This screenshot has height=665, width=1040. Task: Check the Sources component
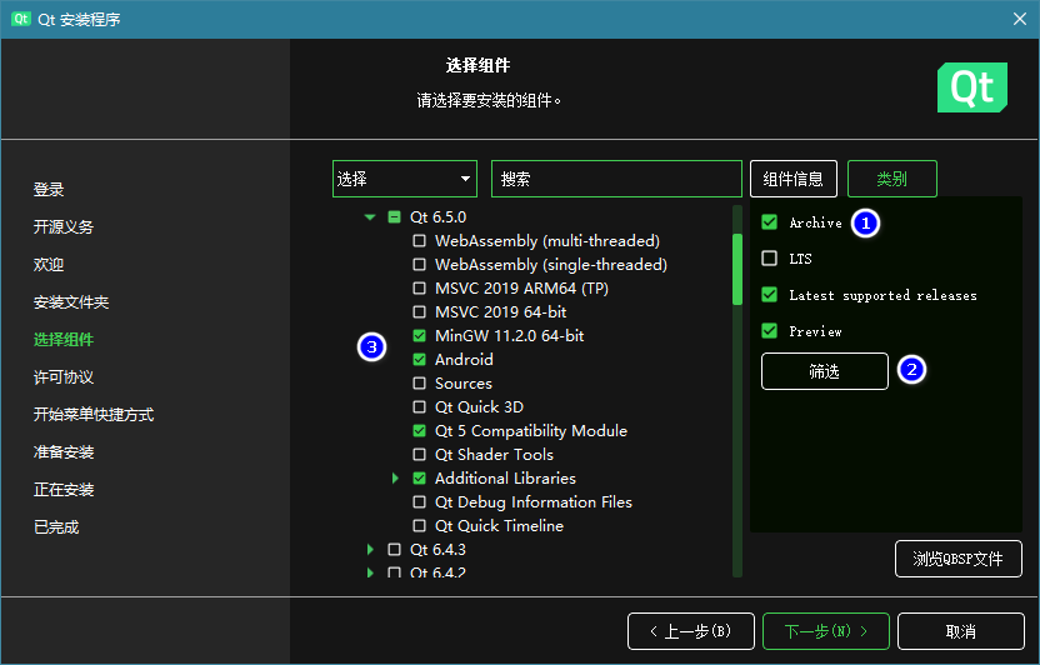click(x=419, y=383)
